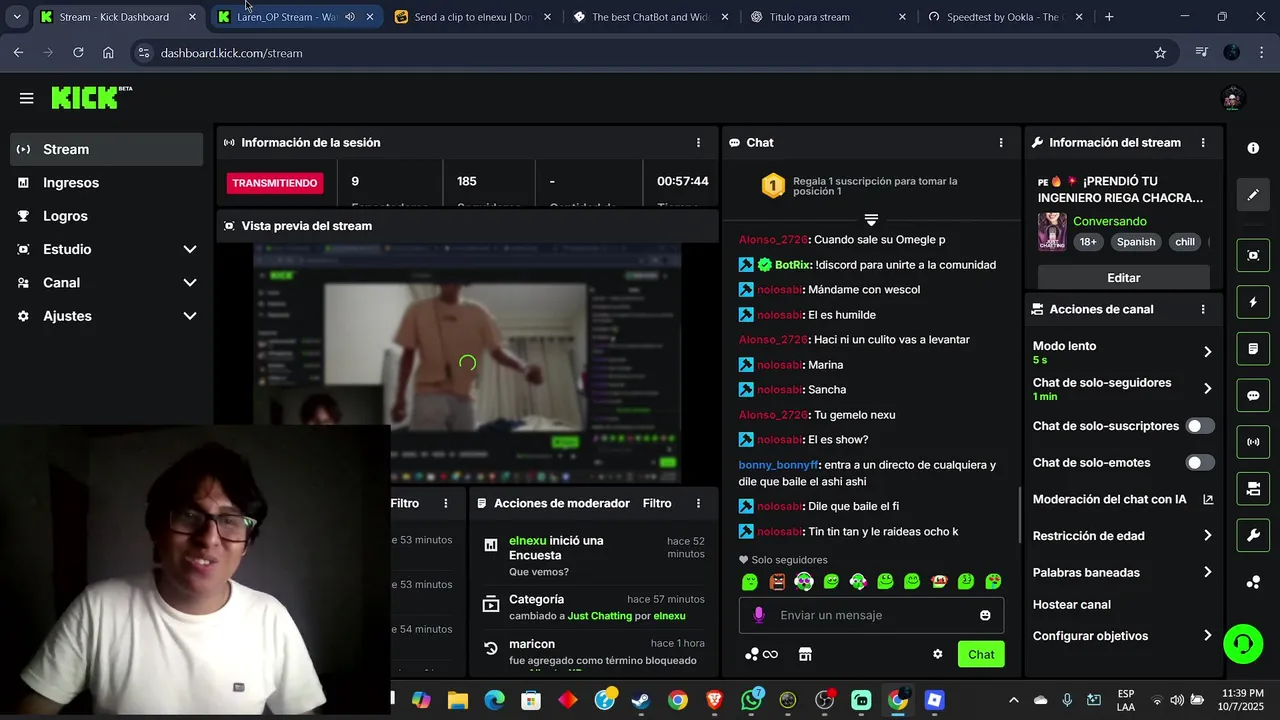Image resolution: width=1280 pixels, height=720 pixels.
Task: Mute the Laren_OP Stream tab audio
Action: (x=350, y=17)
